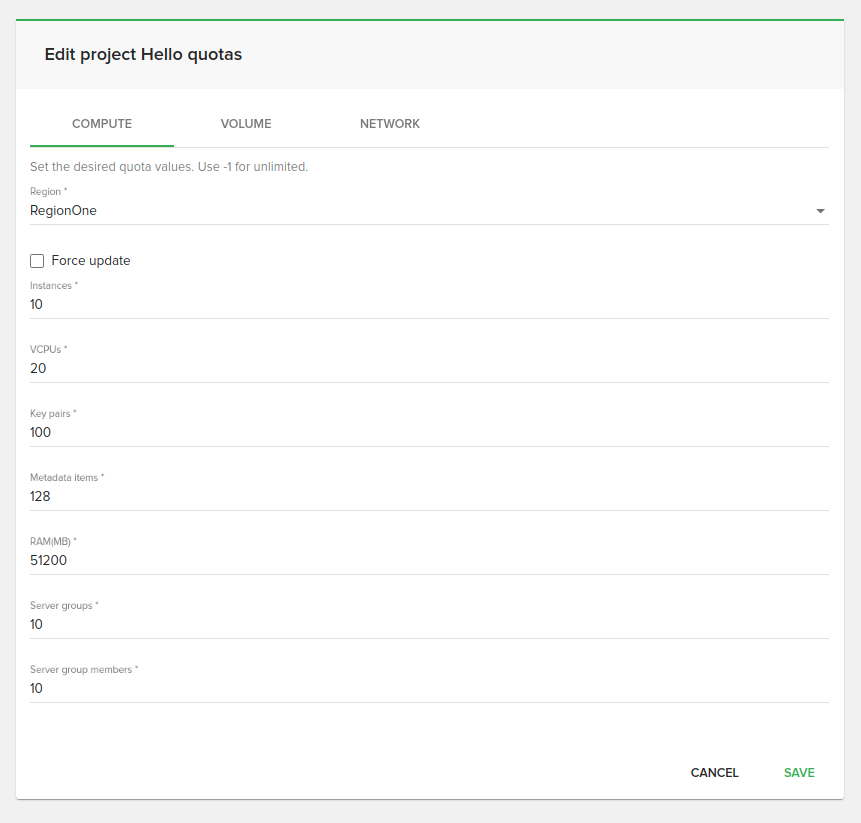
Task: Switch to the VOLUME tab
Action: (246, 123)
